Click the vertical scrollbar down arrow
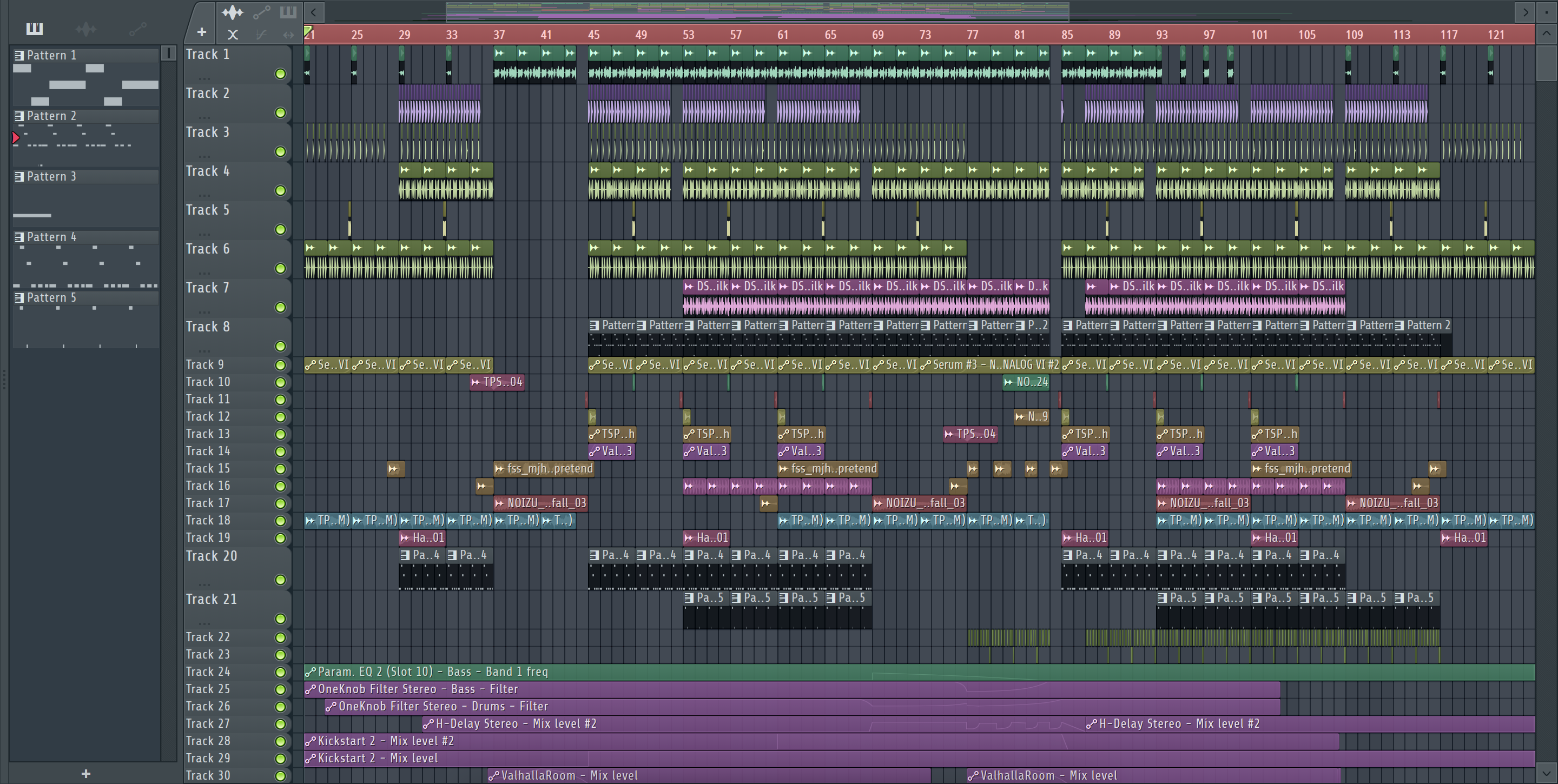This screenshot has height=784, width=1558. coord(1546,772)
